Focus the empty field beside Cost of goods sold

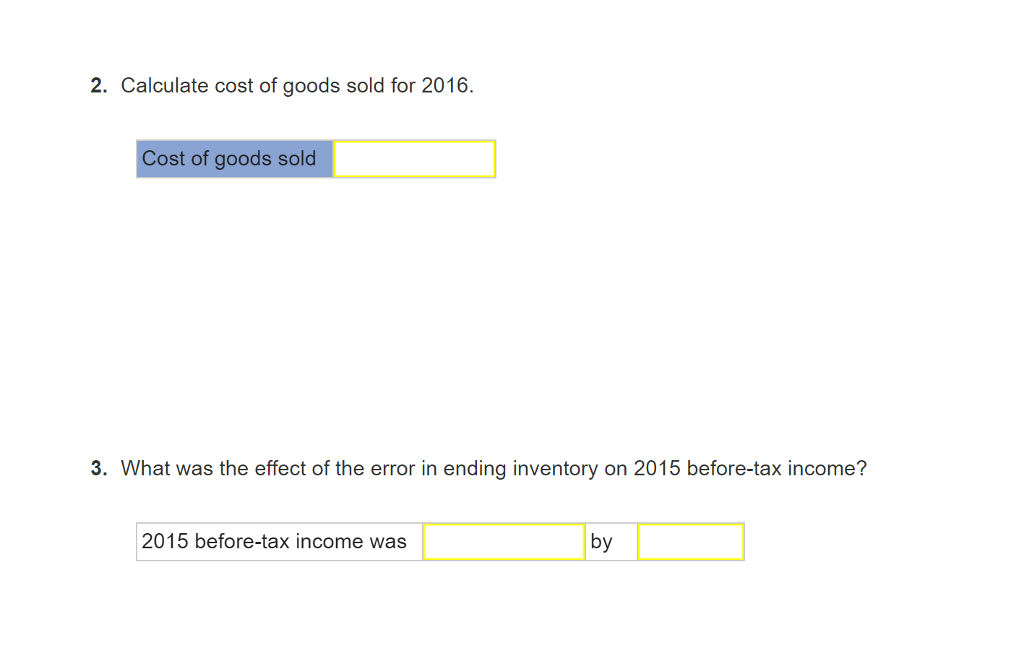coord(414,158)
